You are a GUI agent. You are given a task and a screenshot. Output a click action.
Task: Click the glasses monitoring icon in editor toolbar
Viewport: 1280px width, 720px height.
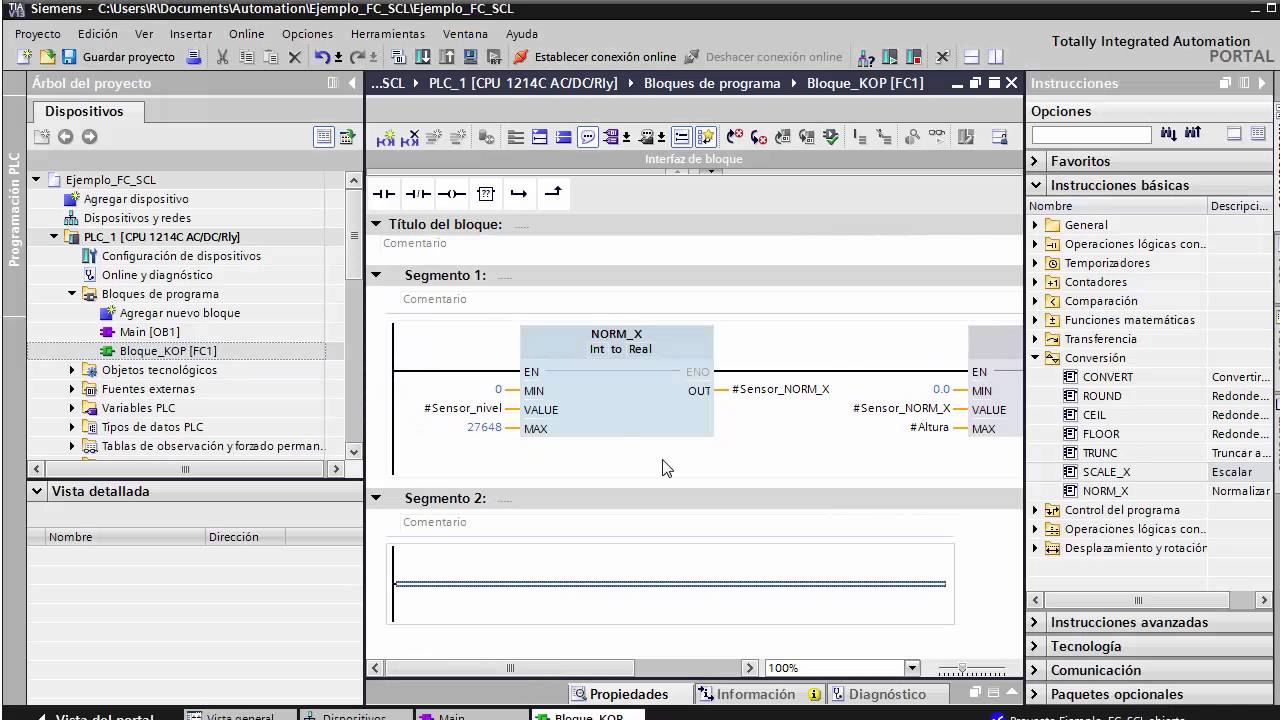937,137
